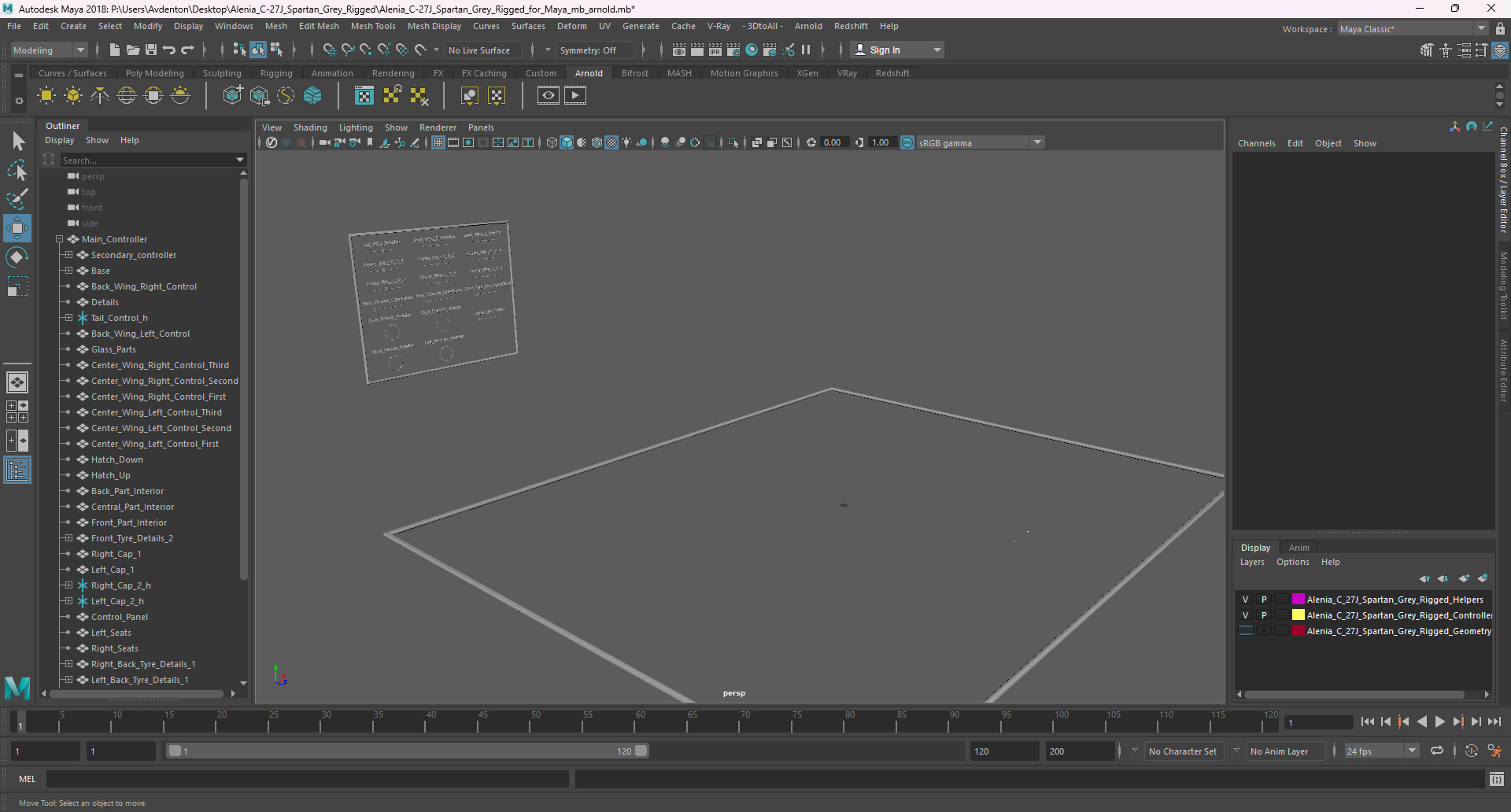1511x812 pixels.
Task: Toggle the Outliner layout icon in left sidebar
Action: (x=17, y=471)
